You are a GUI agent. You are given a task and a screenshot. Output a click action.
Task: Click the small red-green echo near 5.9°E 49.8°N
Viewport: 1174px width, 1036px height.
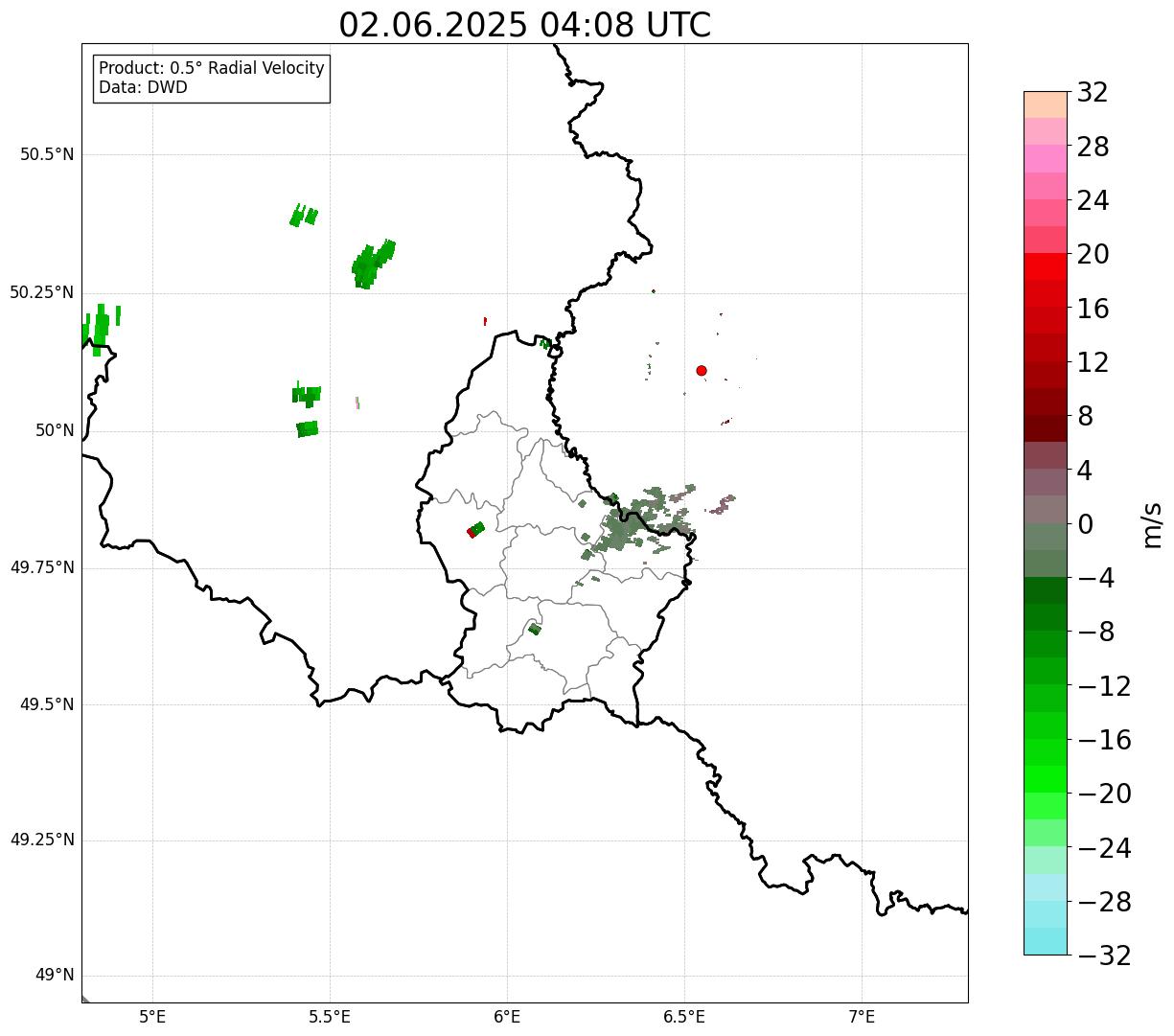(x=475, y=529)
